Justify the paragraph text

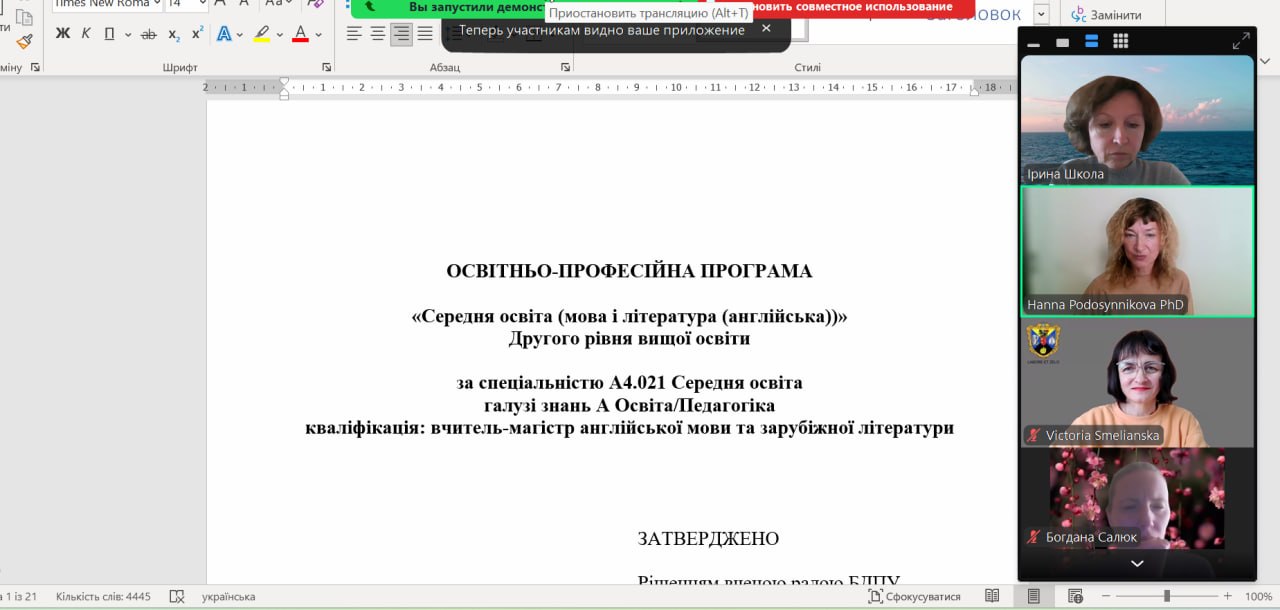(x=425, y=34)
